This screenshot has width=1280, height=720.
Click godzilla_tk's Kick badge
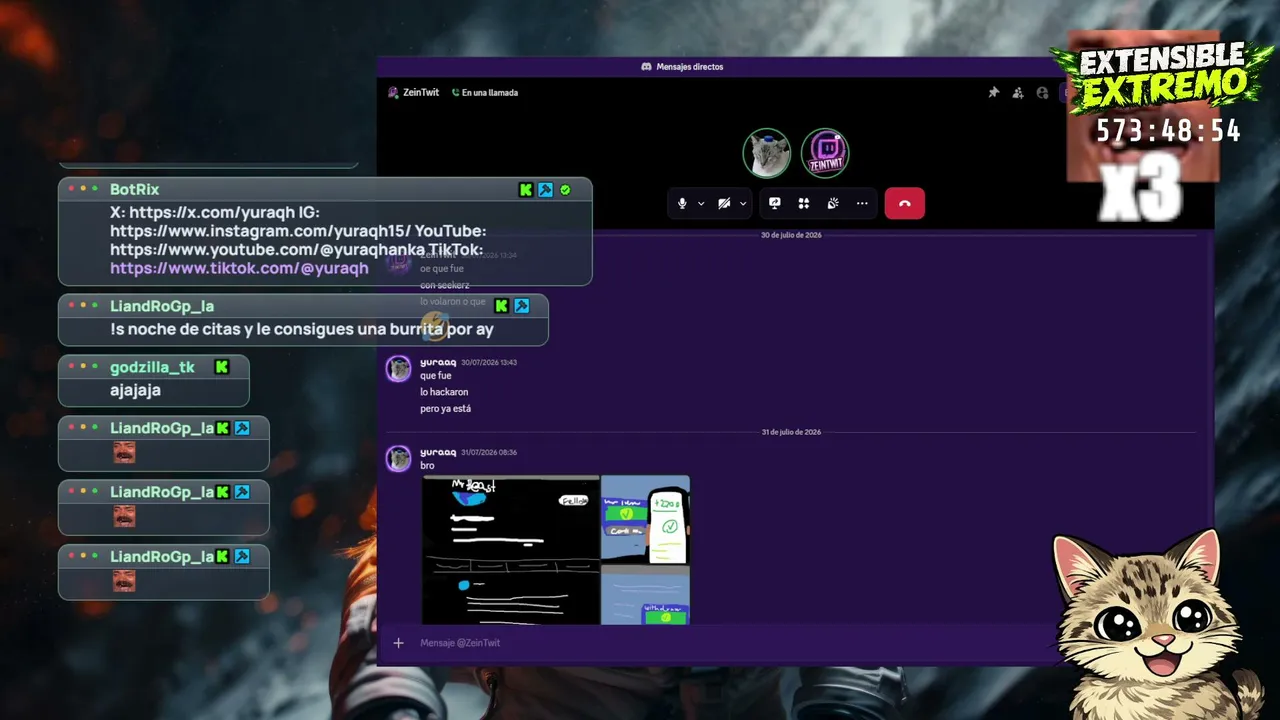coord(222,367)
